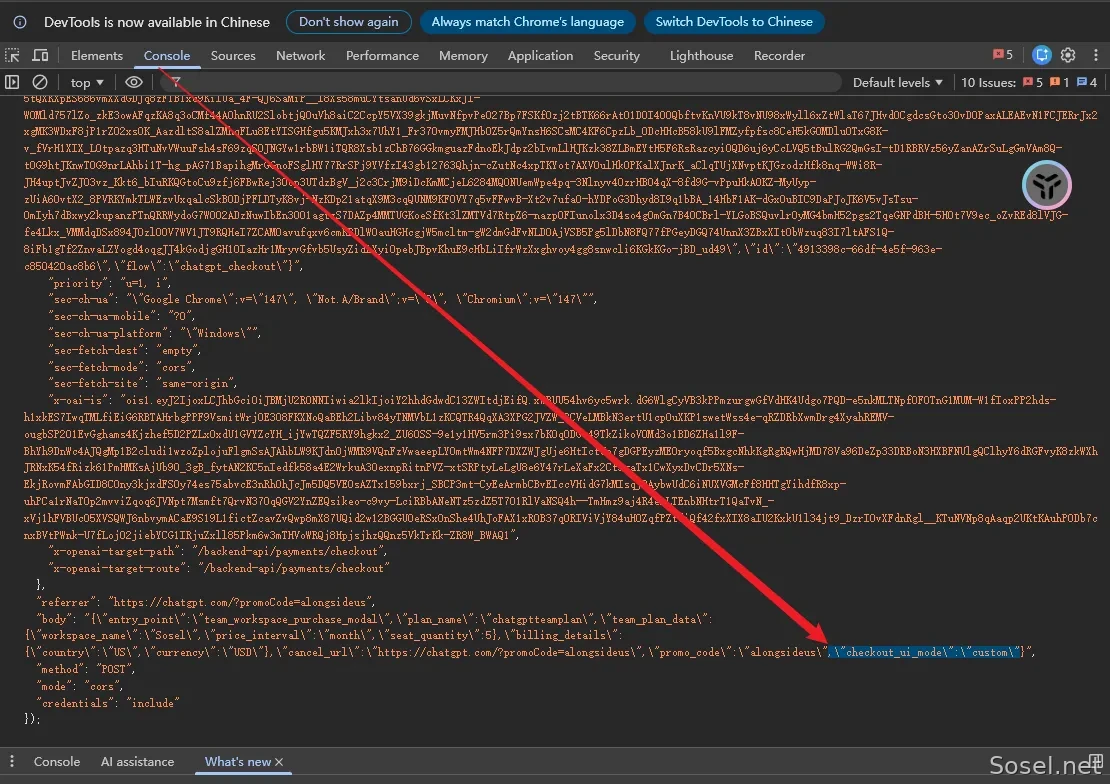
Task: Open the Lighthouse tab
Action: [702, 55]
